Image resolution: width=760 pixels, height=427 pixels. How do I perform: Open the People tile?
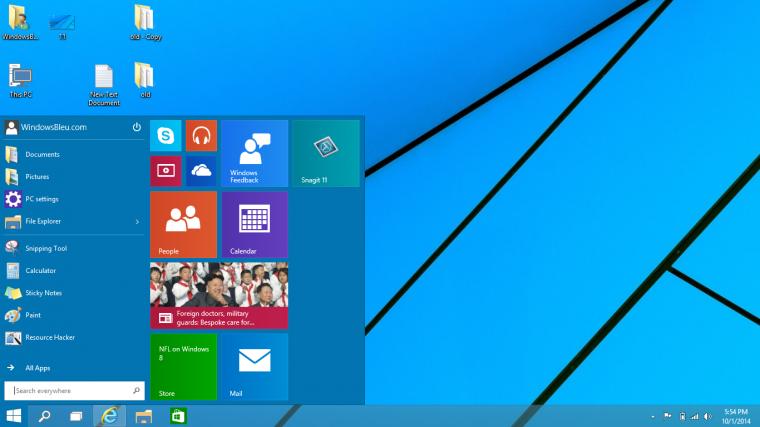click(183, 224)
